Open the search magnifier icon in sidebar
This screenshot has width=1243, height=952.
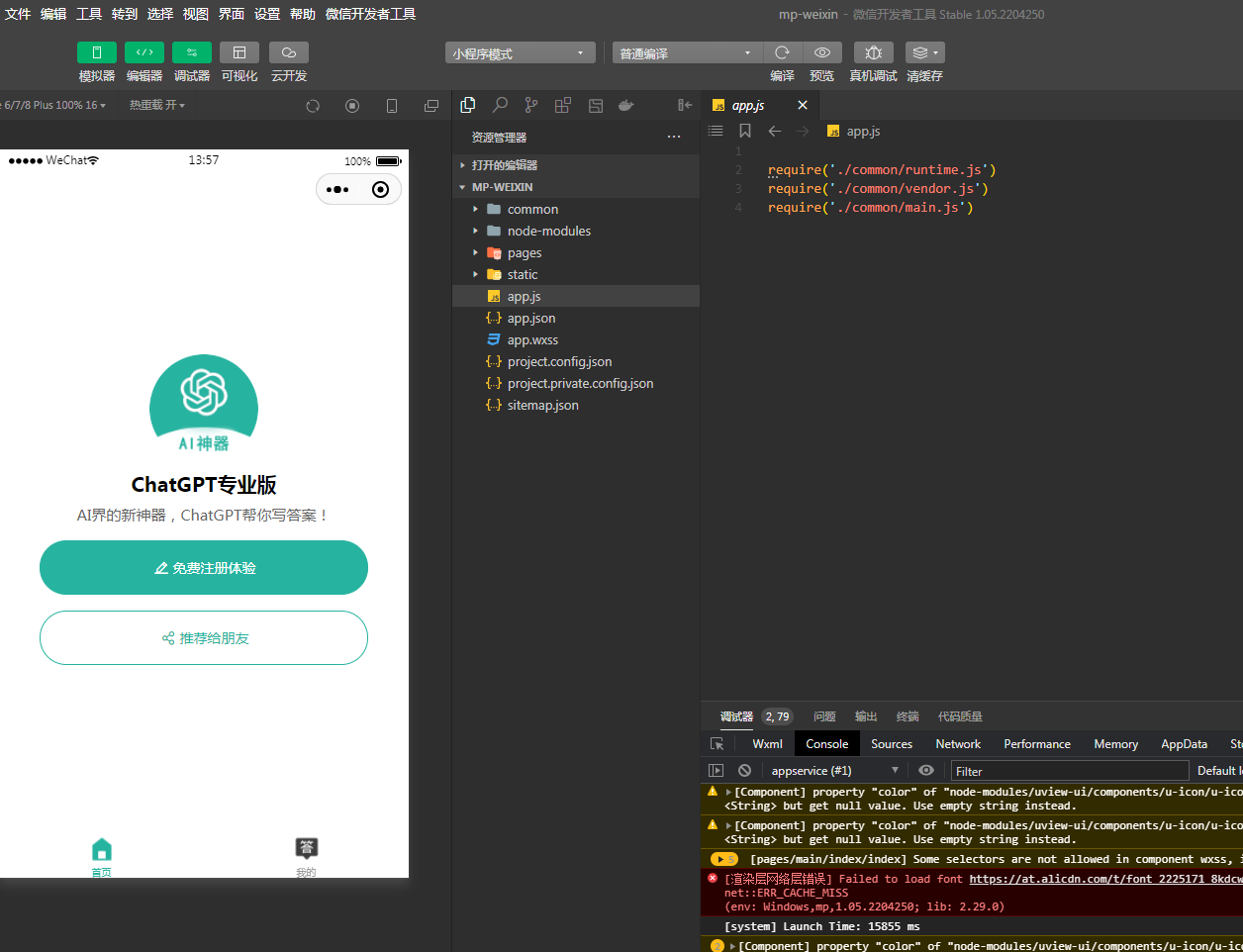[500, 105]
